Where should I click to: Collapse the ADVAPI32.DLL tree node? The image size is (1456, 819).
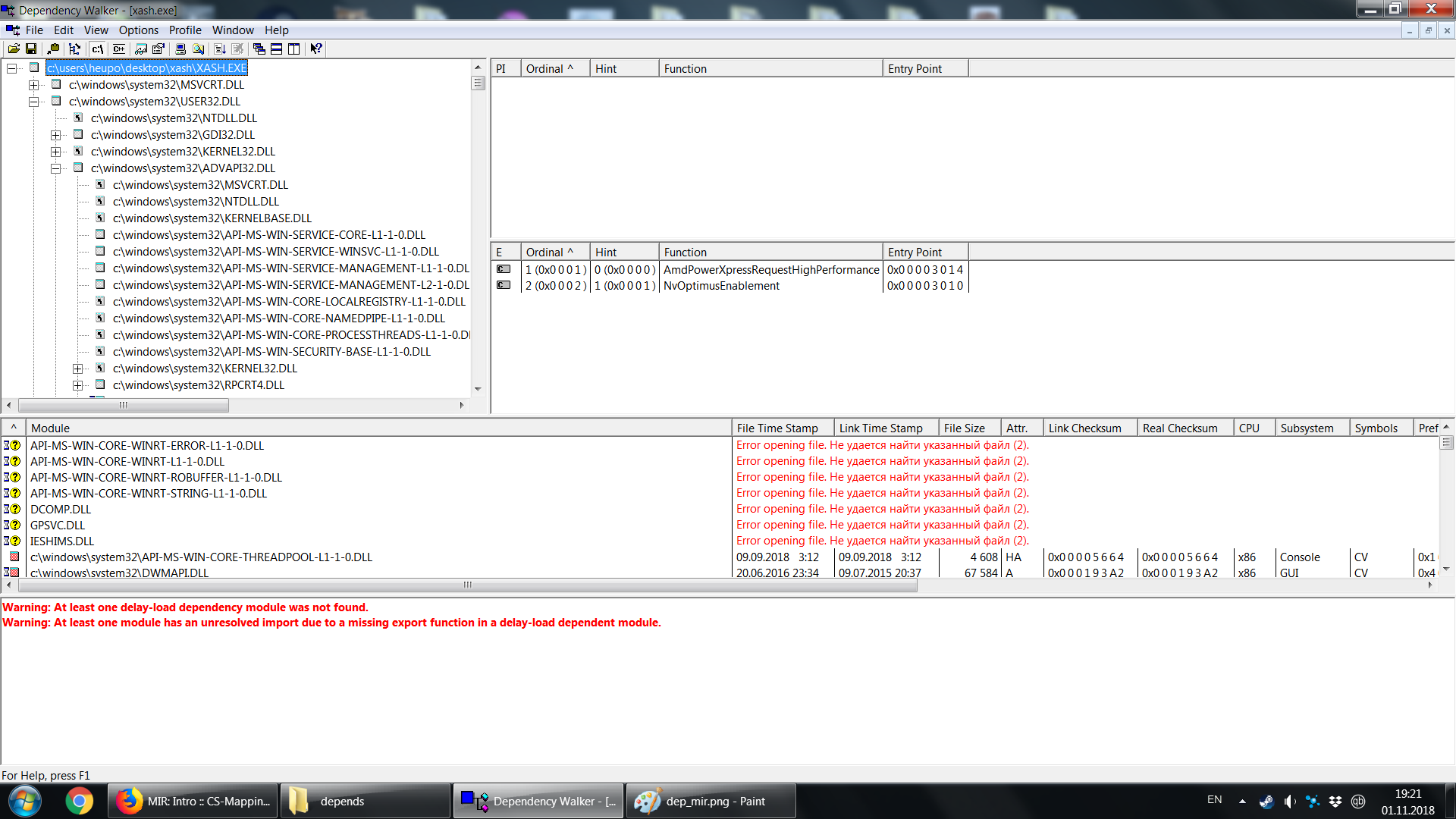click(x=56, y=168)
